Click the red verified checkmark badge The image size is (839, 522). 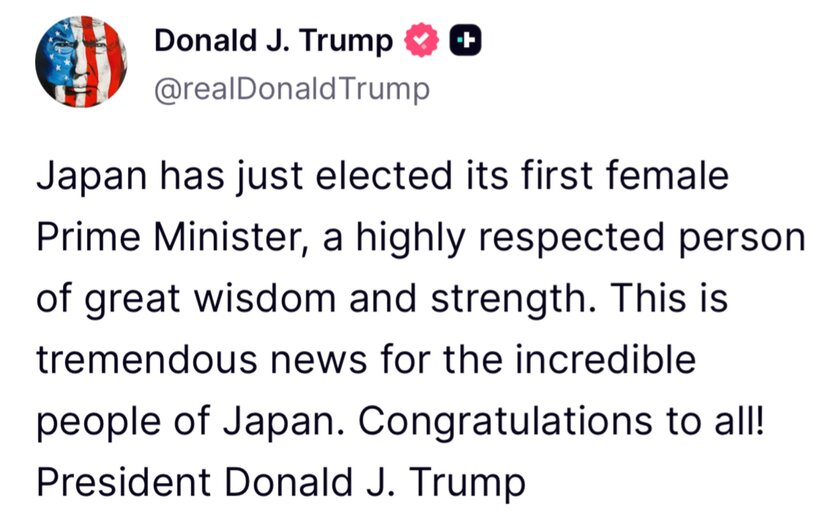(422, 41)
